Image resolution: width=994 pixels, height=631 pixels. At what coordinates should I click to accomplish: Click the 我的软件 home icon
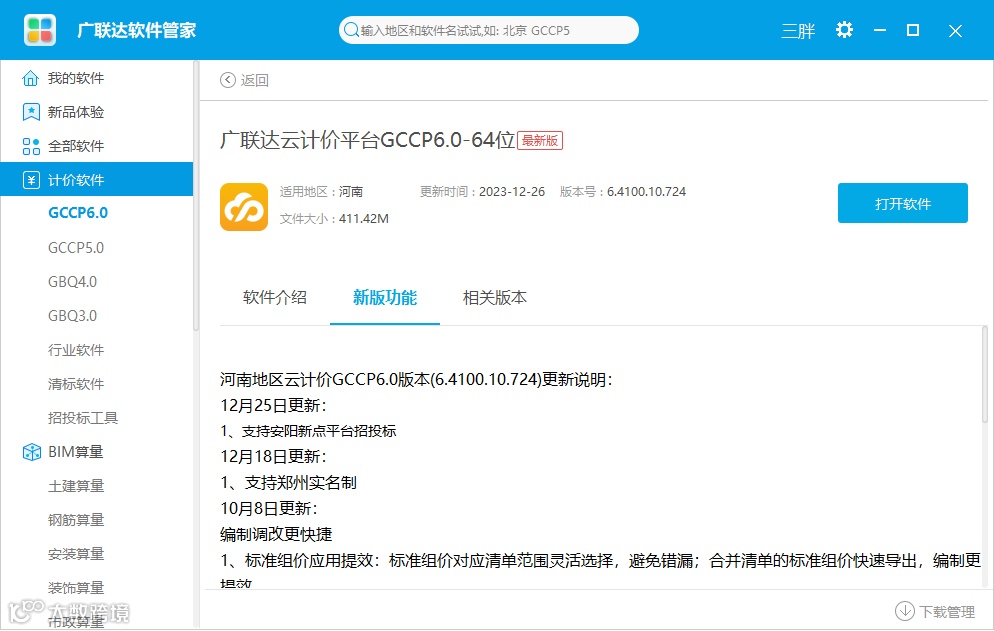[x=30, y=78]
